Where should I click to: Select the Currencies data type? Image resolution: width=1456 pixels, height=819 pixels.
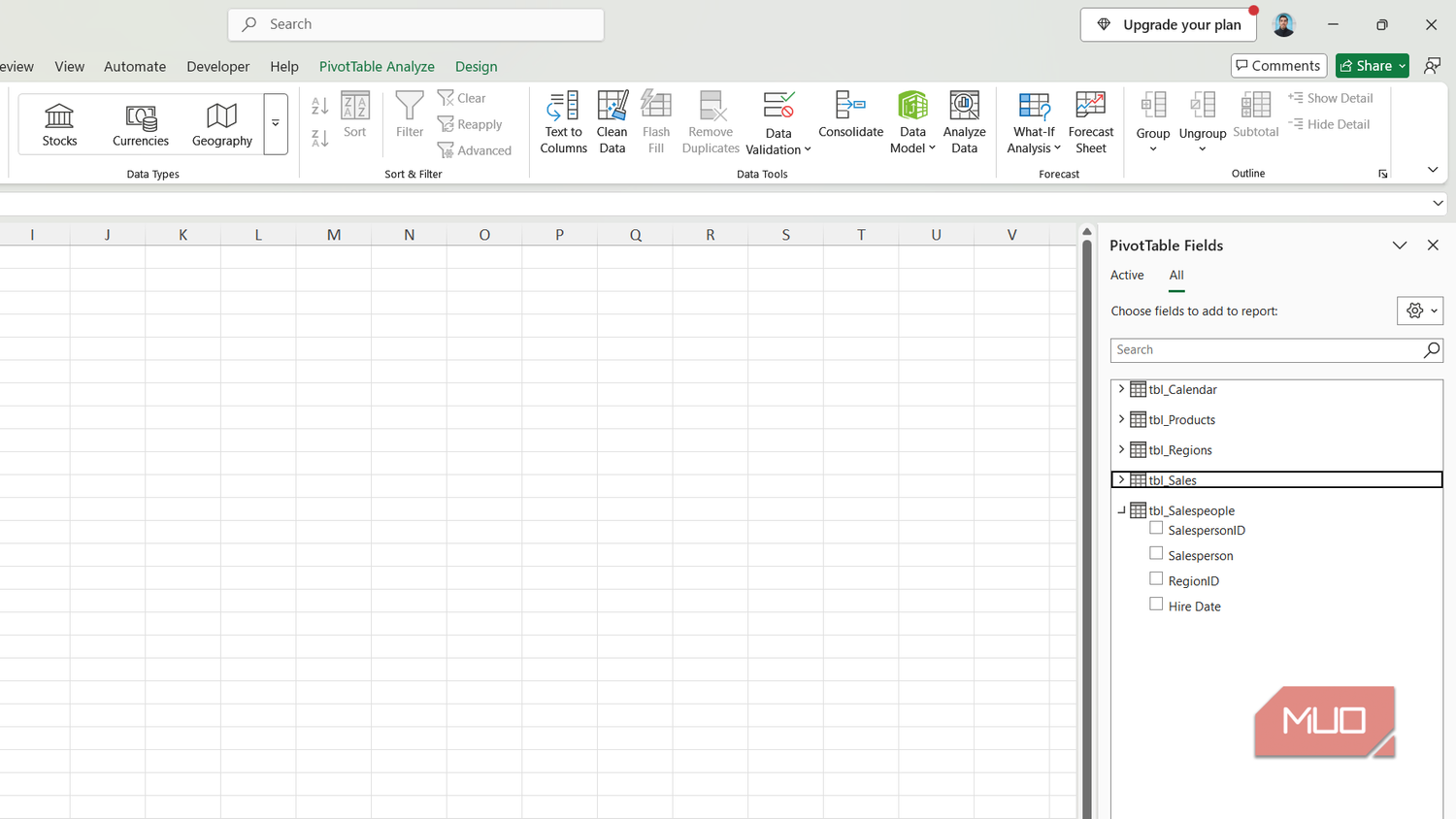coord(141,124)
